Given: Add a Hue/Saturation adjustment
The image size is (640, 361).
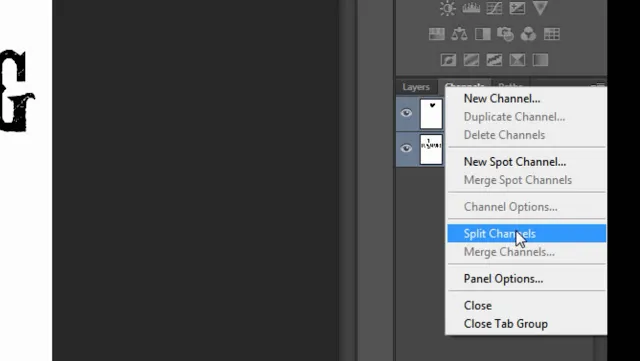Looking at the screenshot, I should 436,34.
